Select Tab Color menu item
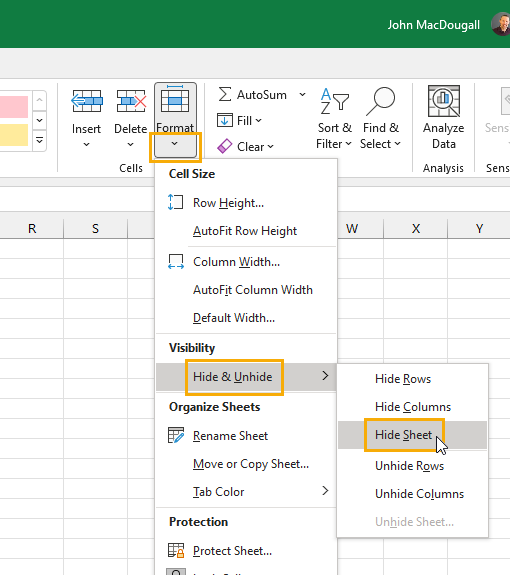The width and height of the screenshot is (510, 575). 246,492
